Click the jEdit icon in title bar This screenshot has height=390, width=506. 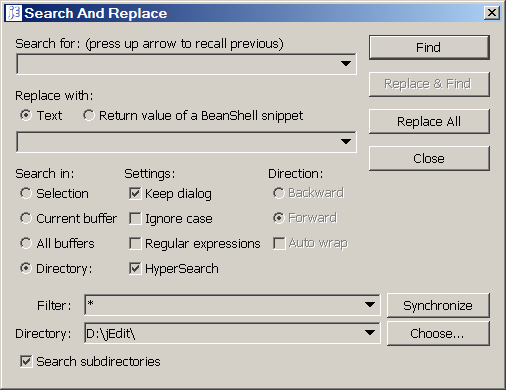[x=14, y=13]
